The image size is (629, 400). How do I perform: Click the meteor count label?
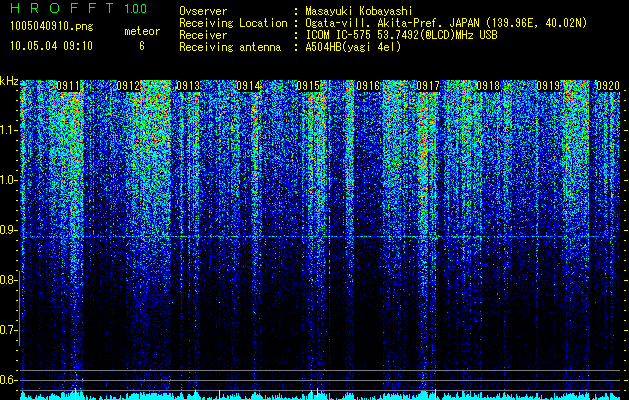click(142, 31)
